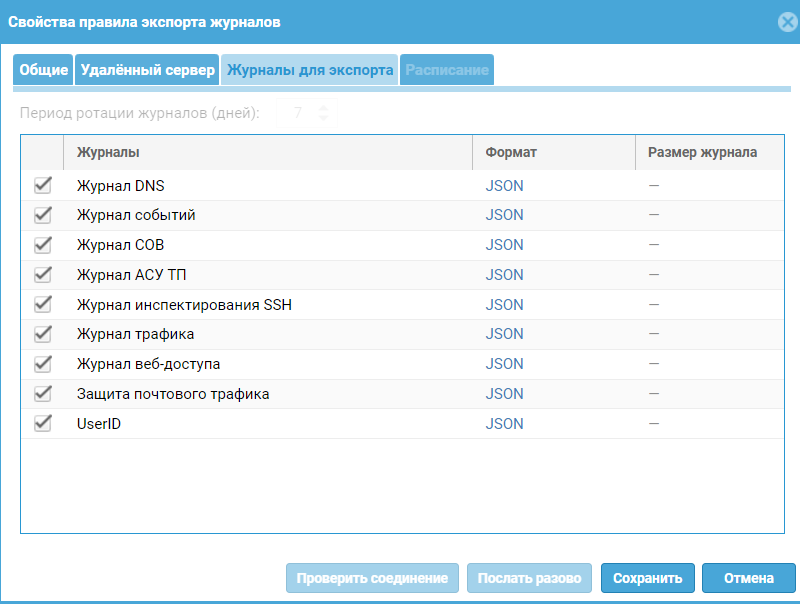Toggle the Журнал трафика checkbox

(42, 334)
